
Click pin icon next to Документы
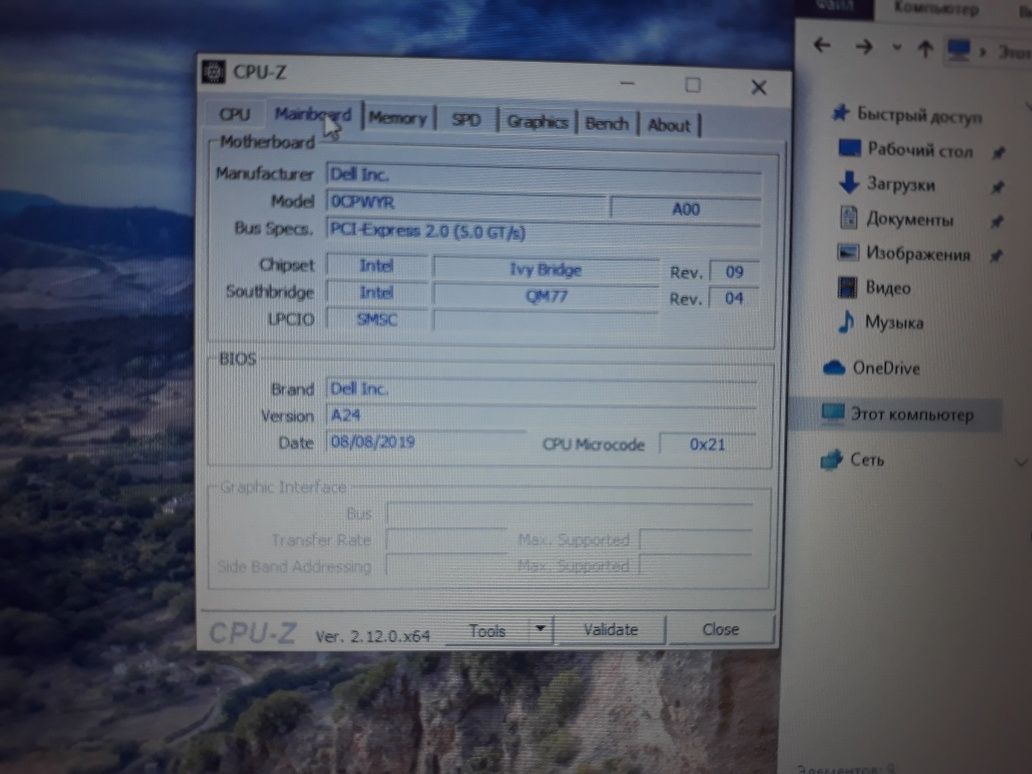click(997, 222)
